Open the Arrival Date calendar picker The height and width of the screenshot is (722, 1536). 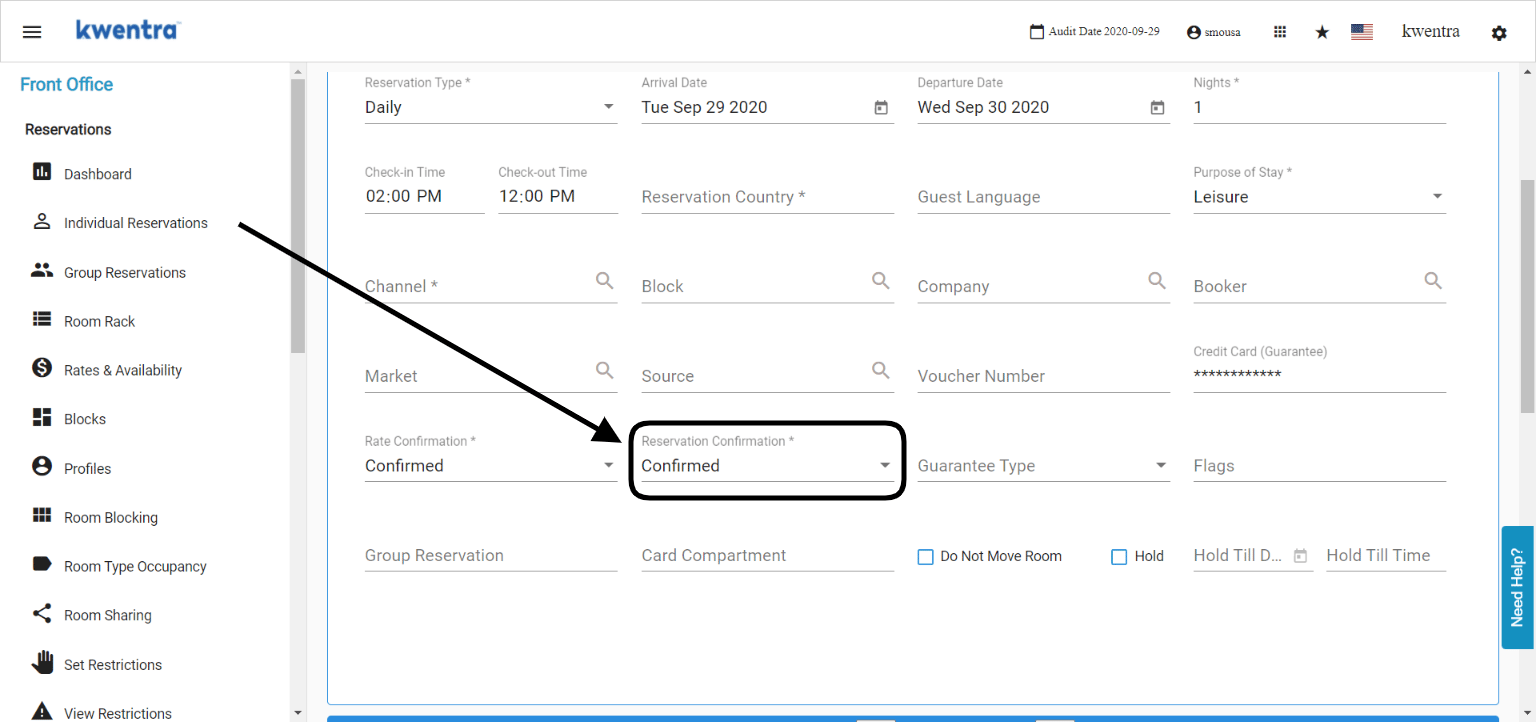click(x=881, y=108)
